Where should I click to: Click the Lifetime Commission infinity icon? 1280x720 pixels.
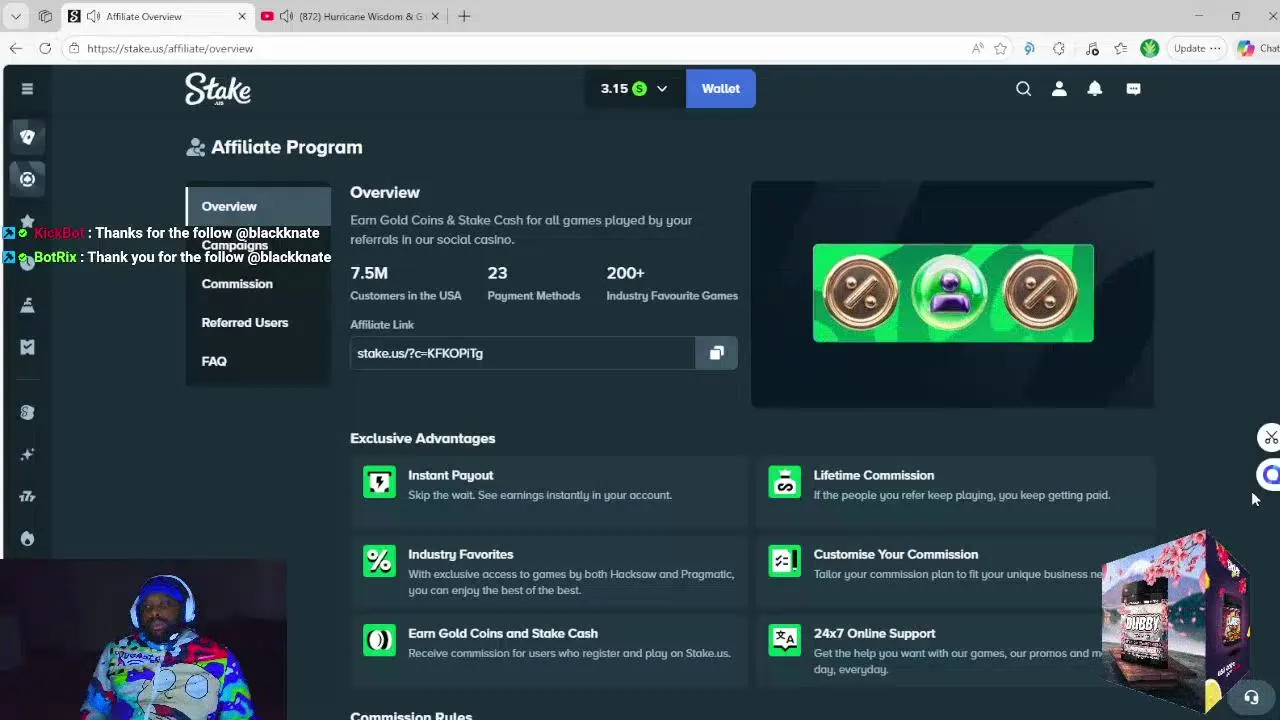pyautogui.click(x=784, y=482)
